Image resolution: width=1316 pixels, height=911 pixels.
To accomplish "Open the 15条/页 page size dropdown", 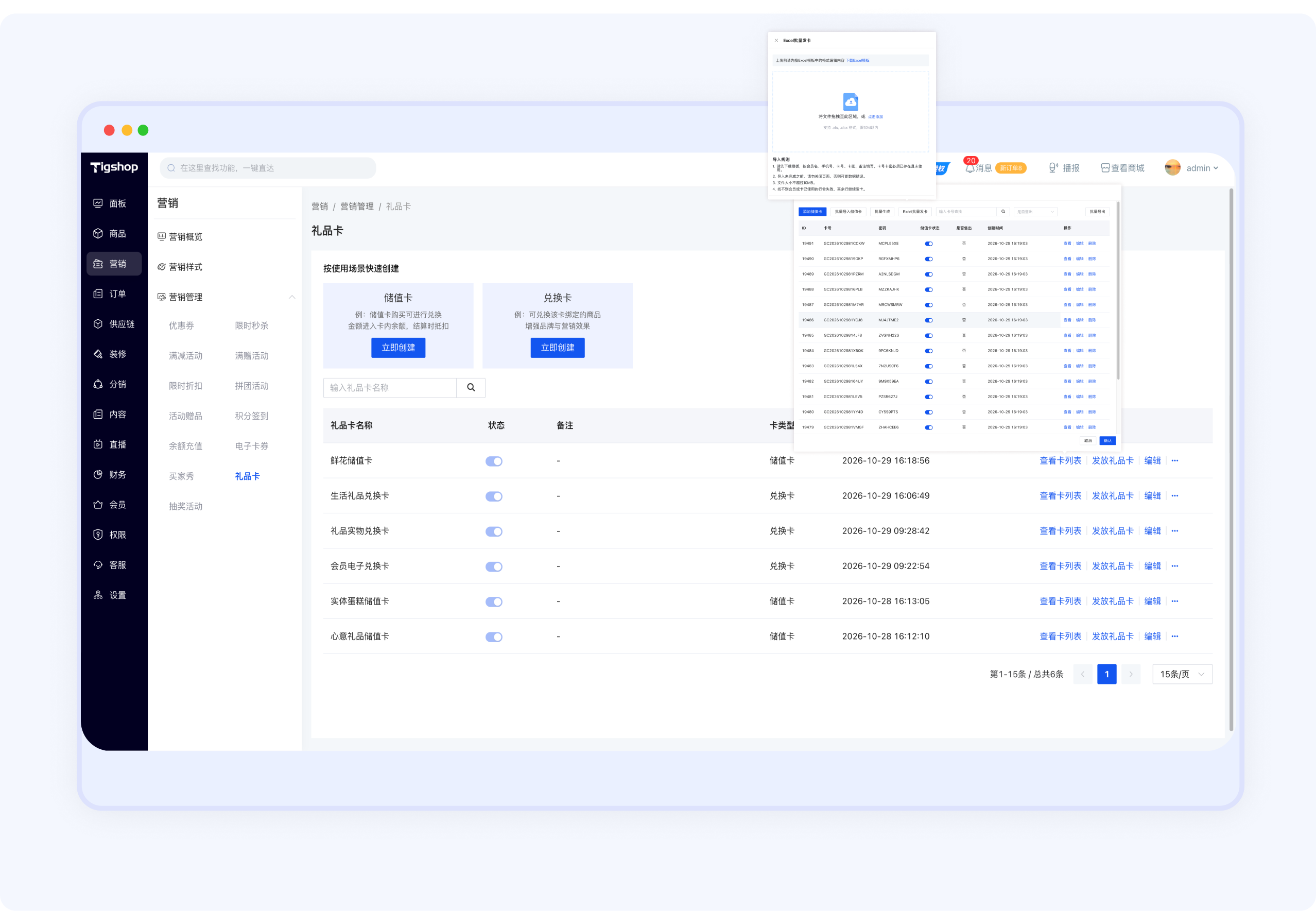I will coord(1182,674).
